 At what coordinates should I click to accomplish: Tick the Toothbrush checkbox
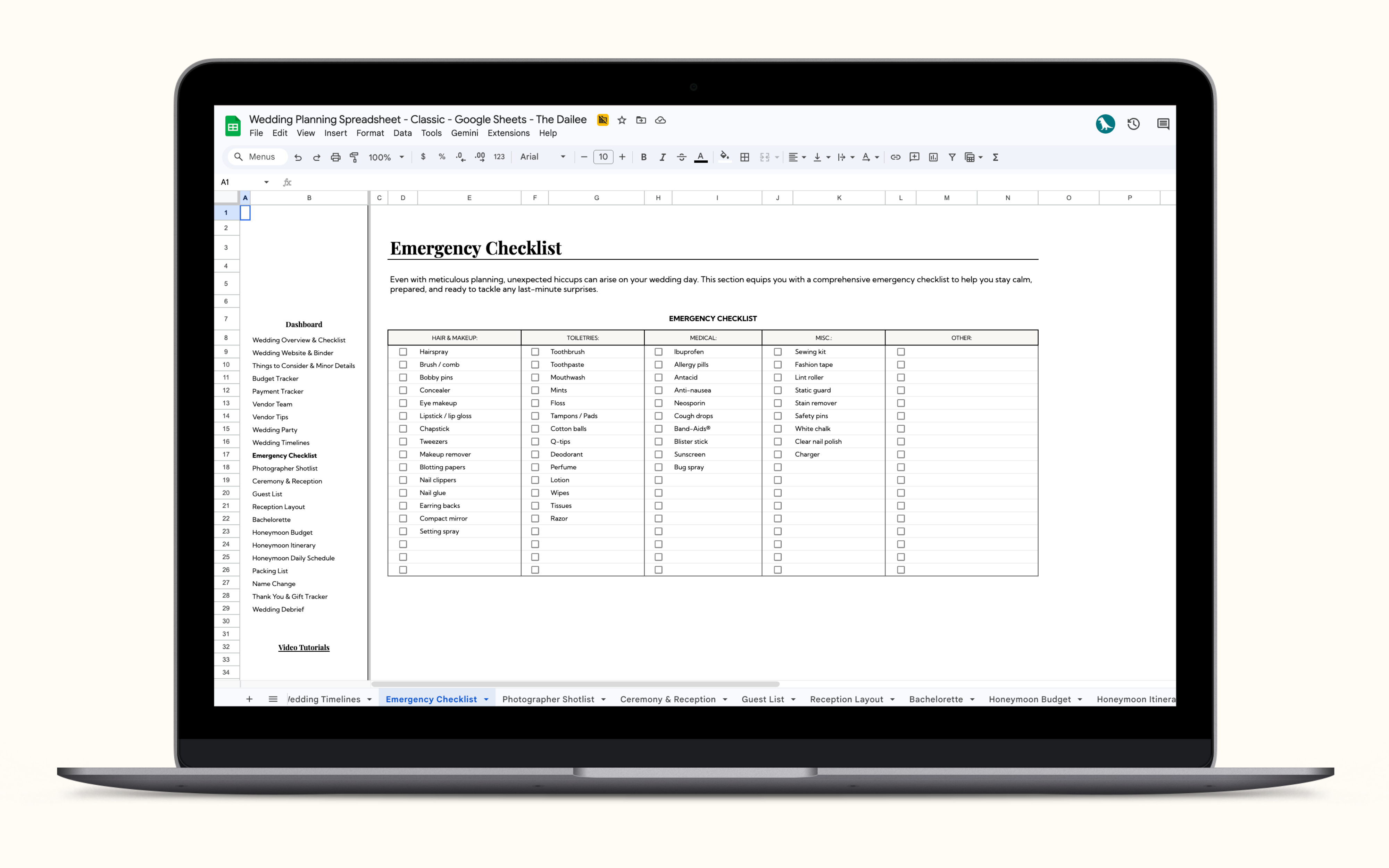[x=535, y=352]
